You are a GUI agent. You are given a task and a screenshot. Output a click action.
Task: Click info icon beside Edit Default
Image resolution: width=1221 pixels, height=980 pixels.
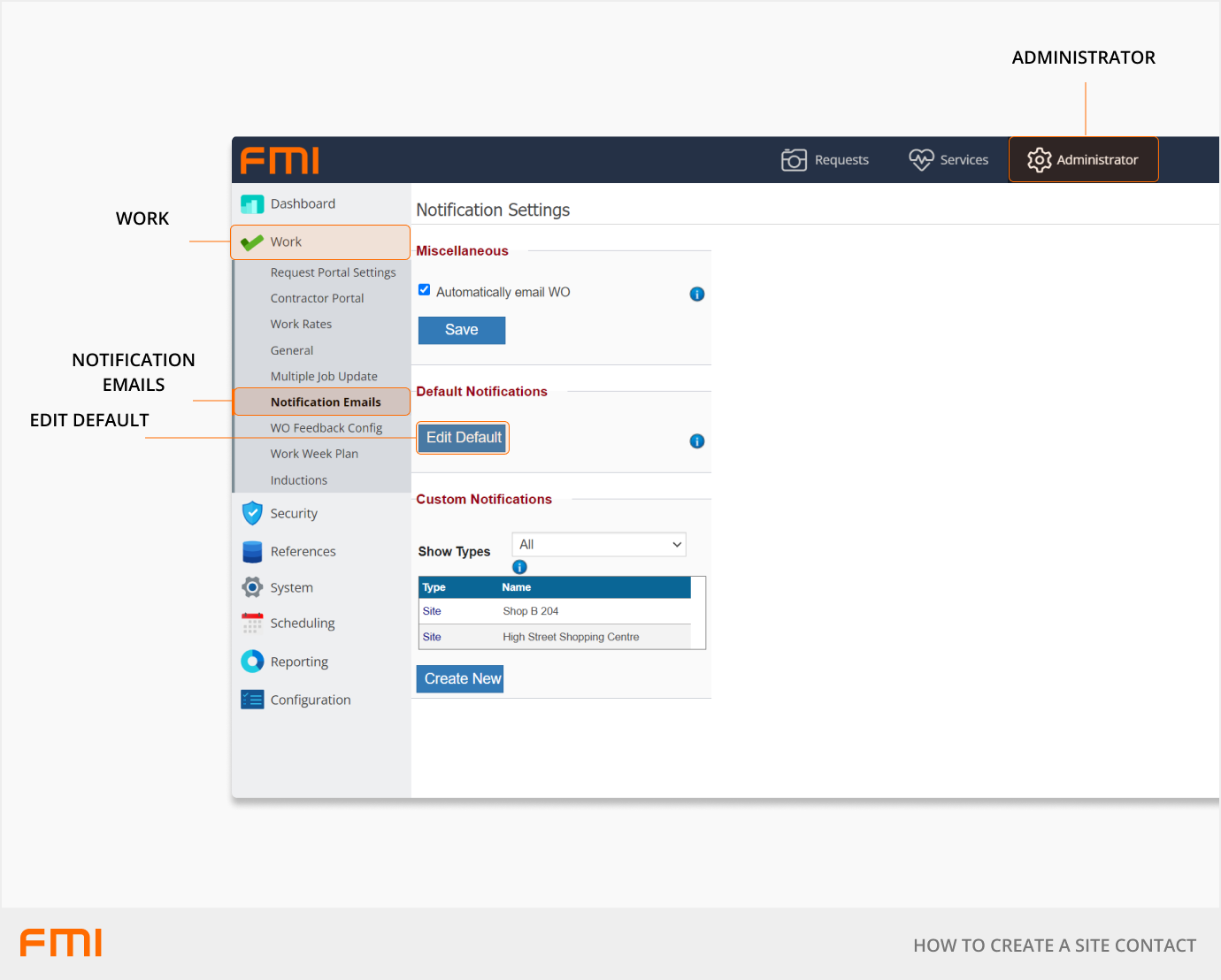(x=697, y=441)
